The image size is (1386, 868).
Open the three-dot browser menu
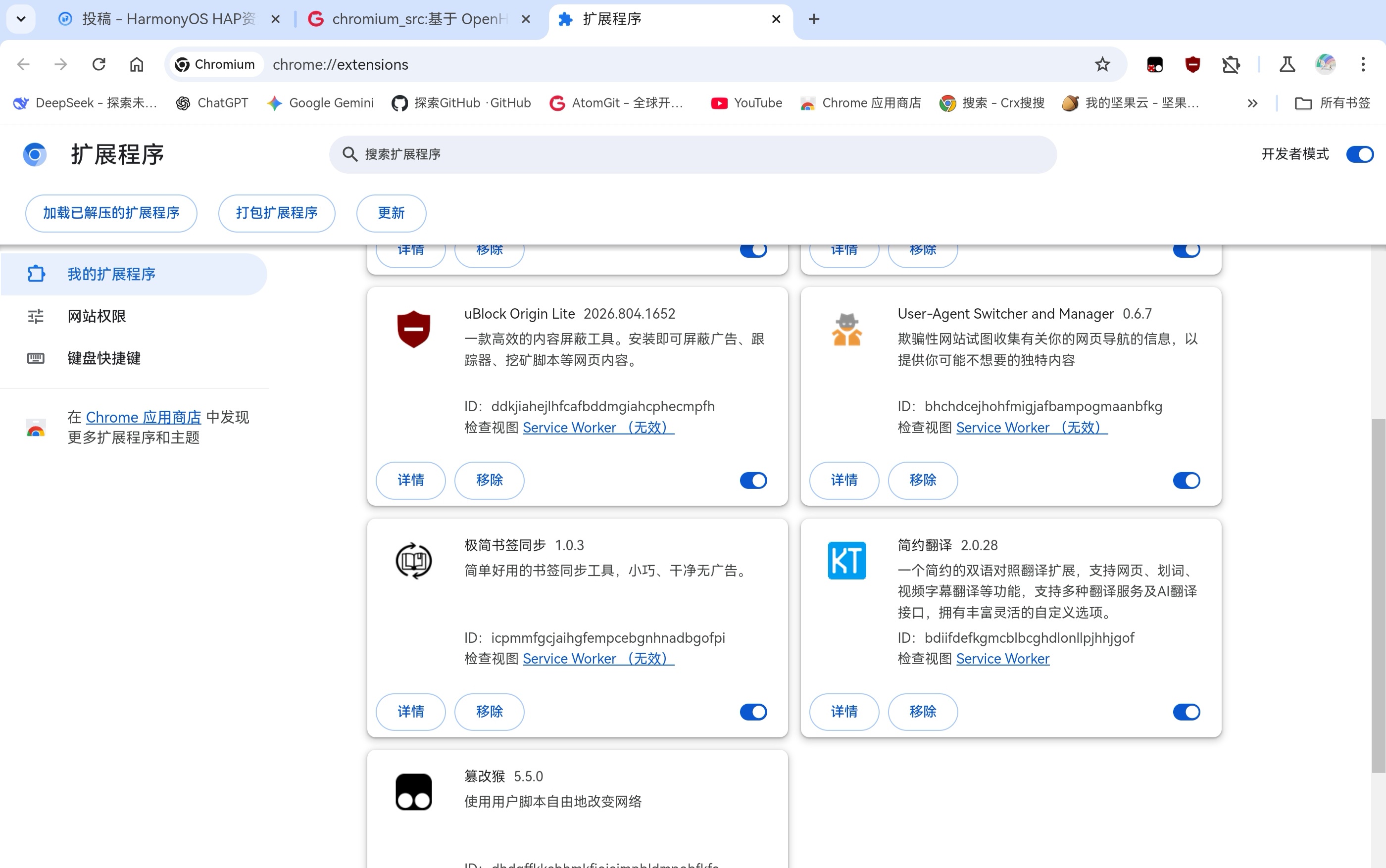coord(1363,64)
